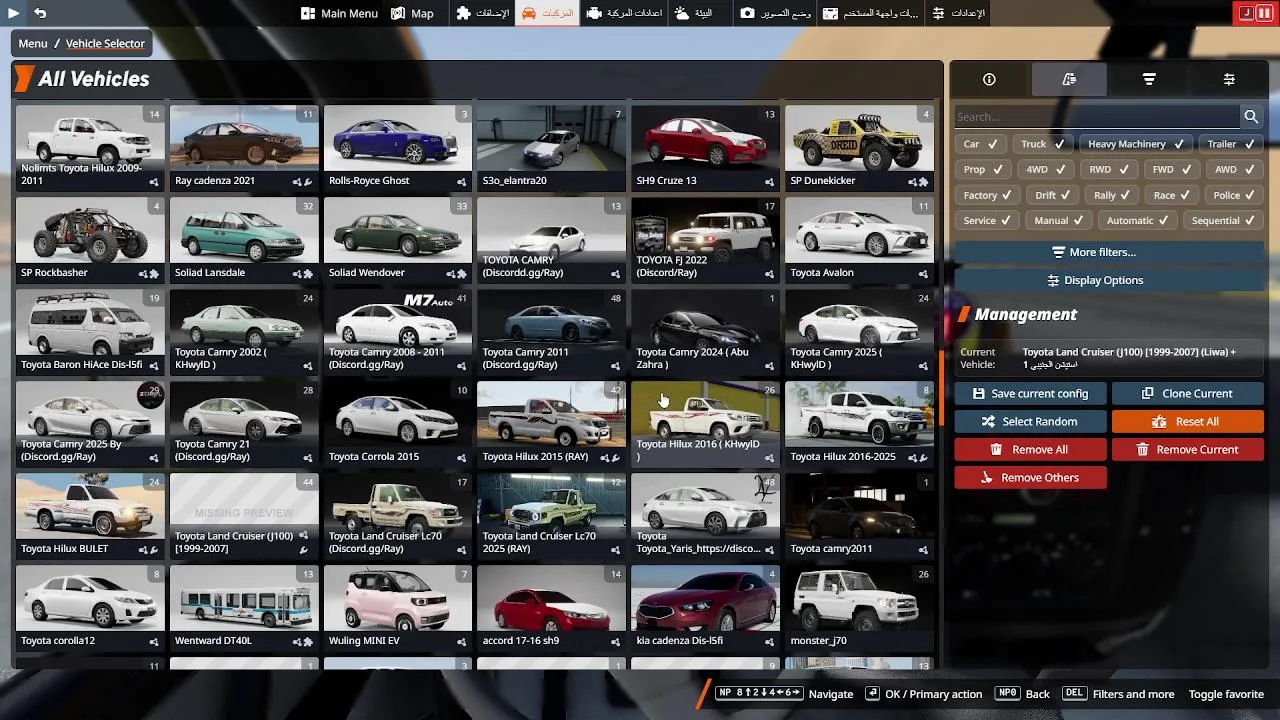
Task: Click mod puzzle icon on SP Dunekicker card
Action: coord(923,182)
